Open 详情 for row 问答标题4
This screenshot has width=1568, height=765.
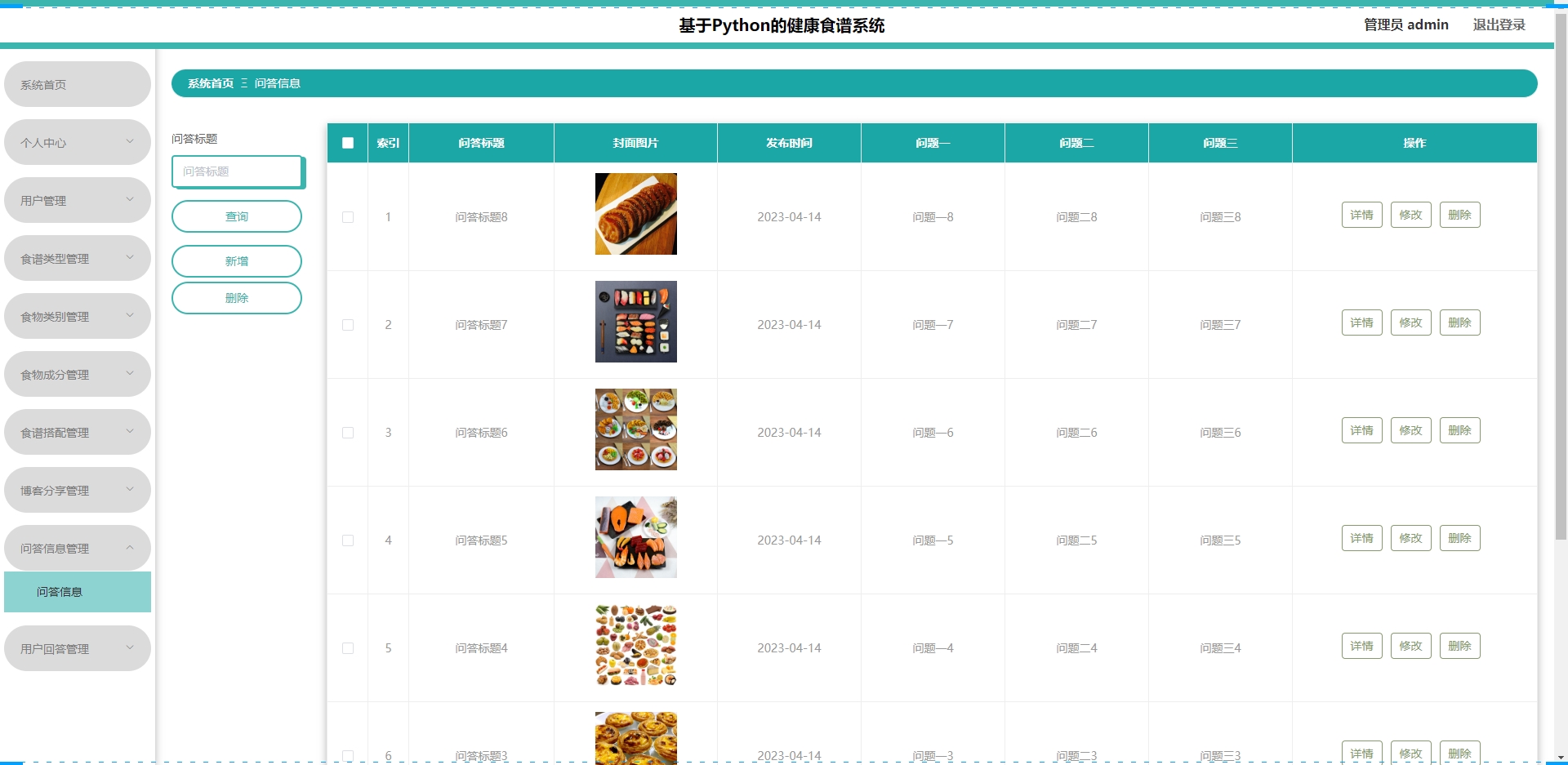[x=1361, y=646]
